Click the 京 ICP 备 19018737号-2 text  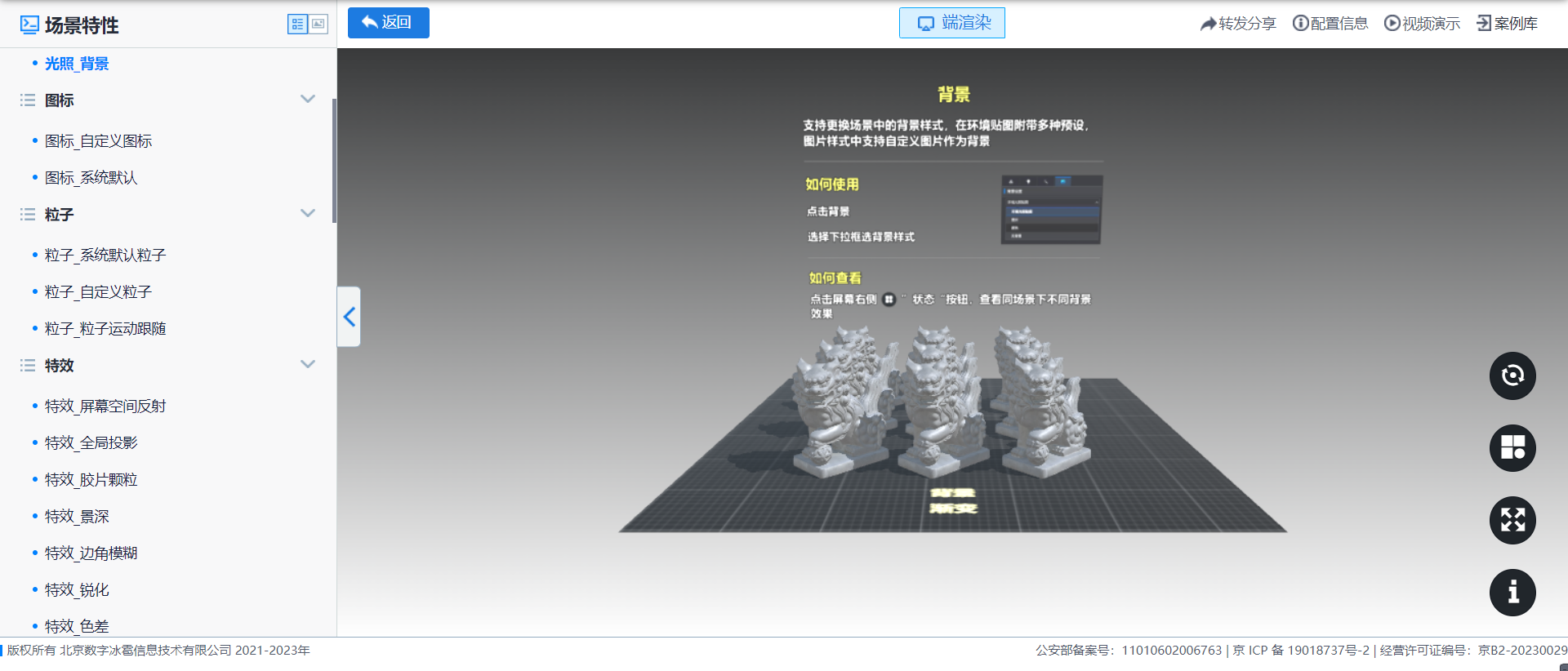(1301, 651)
